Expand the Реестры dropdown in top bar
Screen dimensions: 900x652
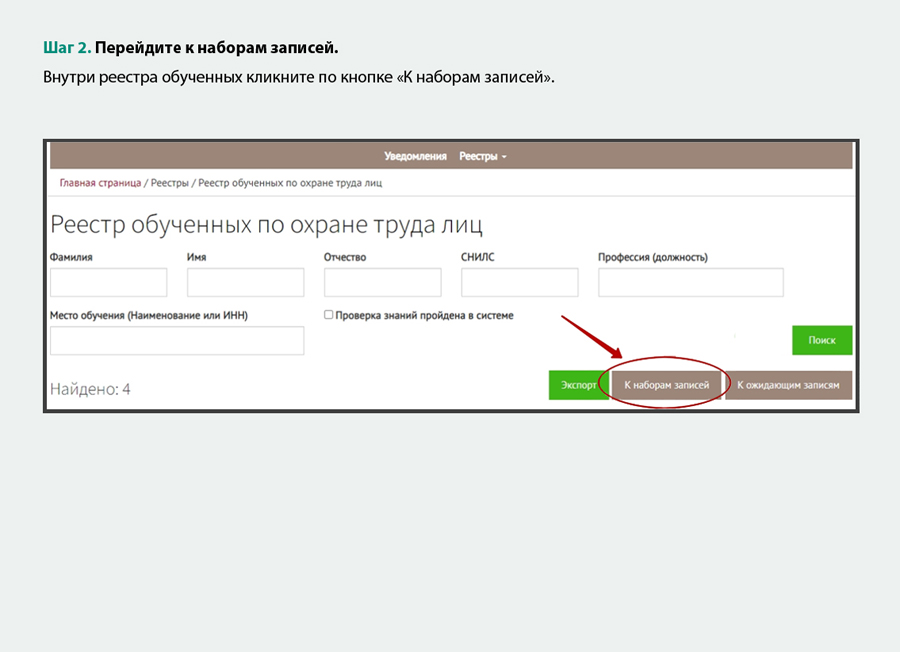(483, 157)
